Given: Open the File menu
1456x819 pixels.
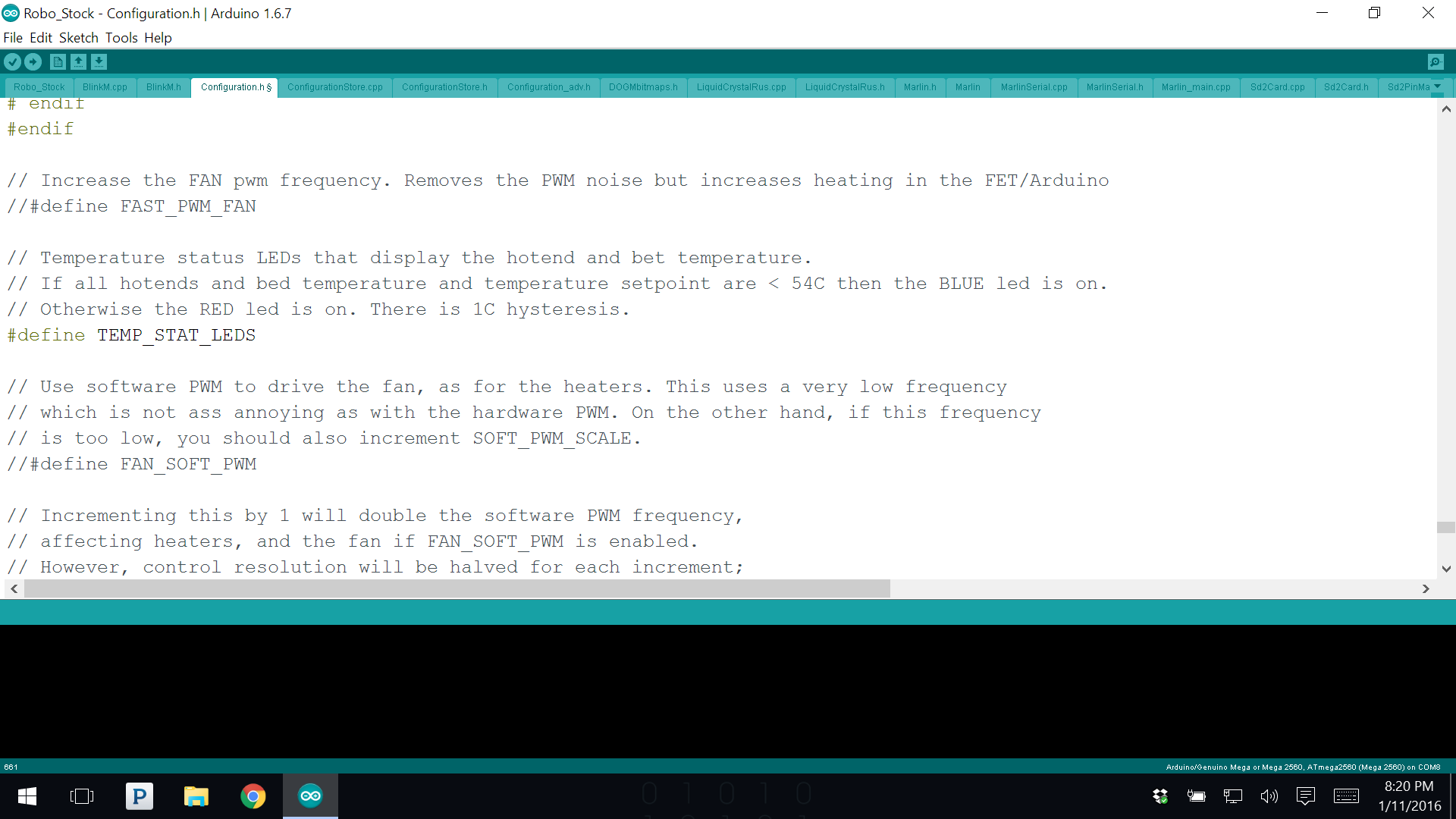Looking at the screenshot, I should [x=12, y=37].
